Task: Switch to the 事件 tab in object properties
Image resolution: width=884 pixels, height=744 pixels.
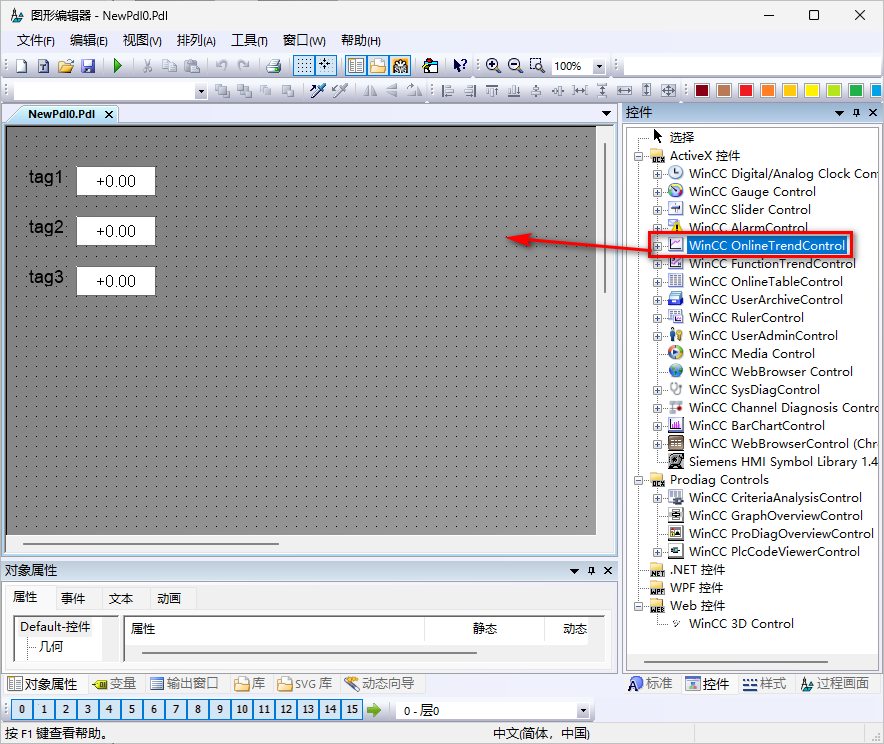Action: coord(73,598)
